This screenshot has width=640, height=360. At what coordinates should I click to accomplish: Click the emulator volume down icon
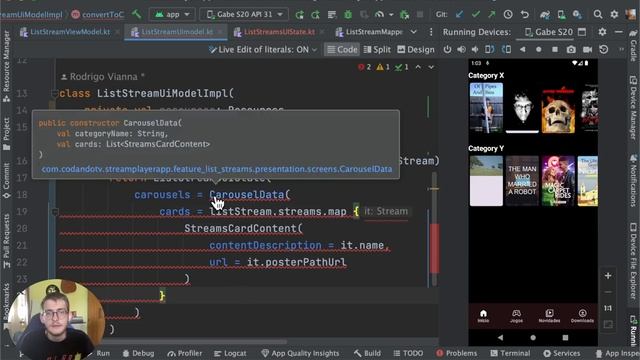coord(475,49)
